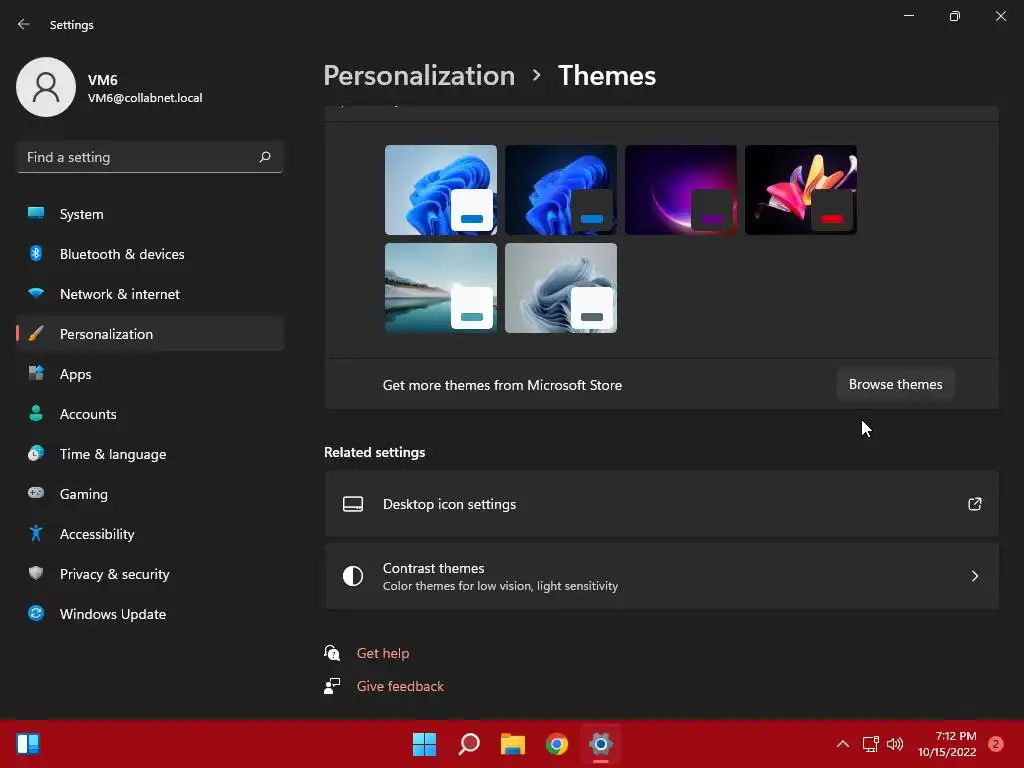Go back with the Settings arrow
The image size is (1024, 768).
tap(24, 24)
